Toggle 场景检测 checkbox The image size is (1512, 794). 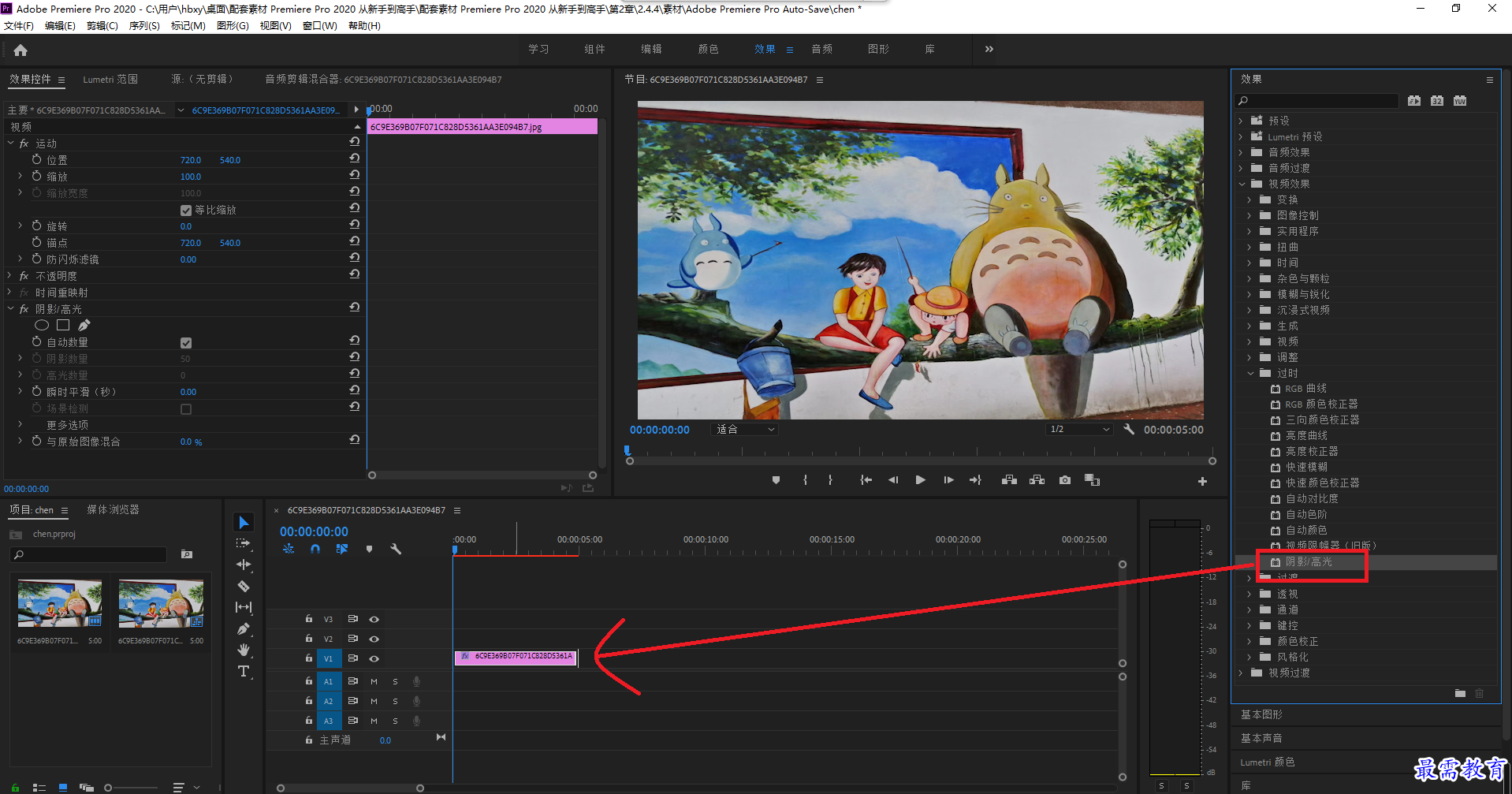(186, 409)
